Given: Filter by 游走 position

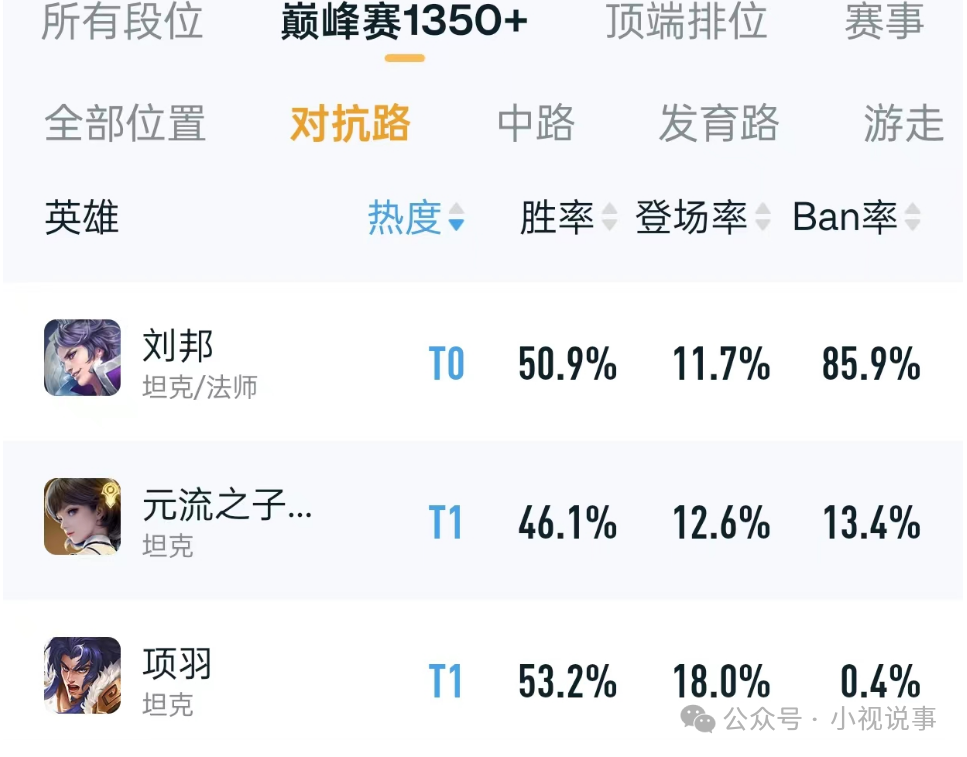Looking at the screenshot, I should point(903,123).
